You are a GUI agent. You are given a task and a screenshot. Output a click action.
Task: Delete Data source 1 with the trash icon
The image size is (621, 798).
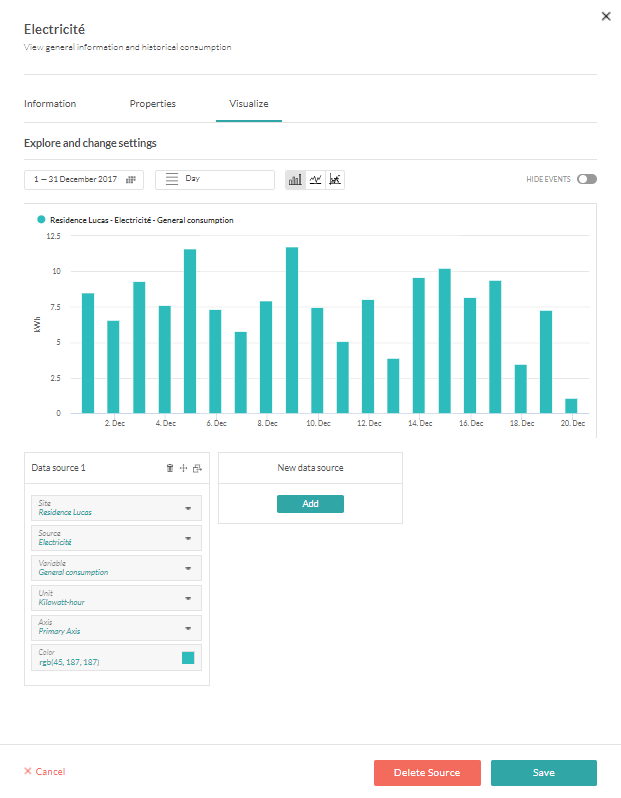(170, 468)
